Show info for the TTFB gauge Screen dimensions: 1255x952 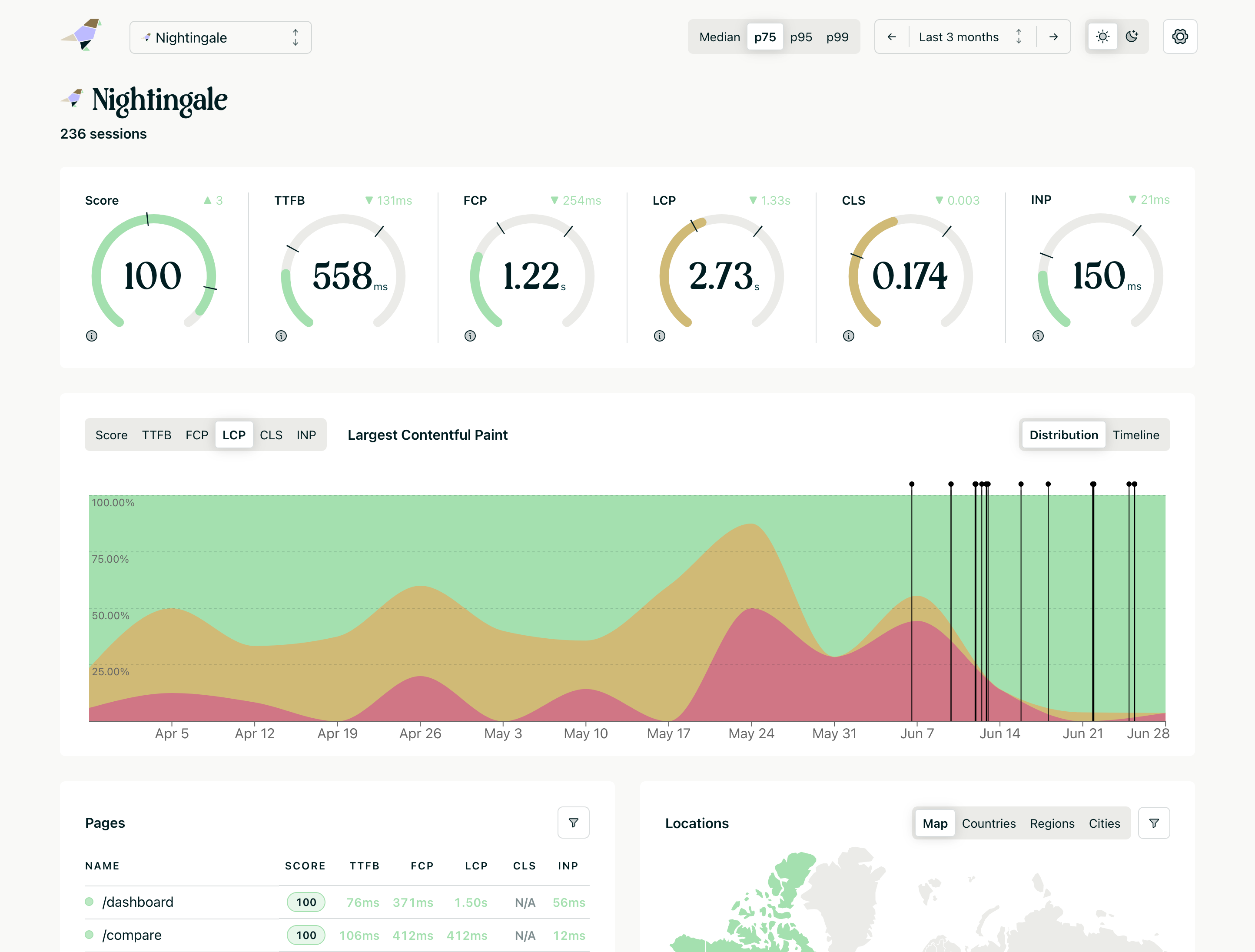click(281, 336)
